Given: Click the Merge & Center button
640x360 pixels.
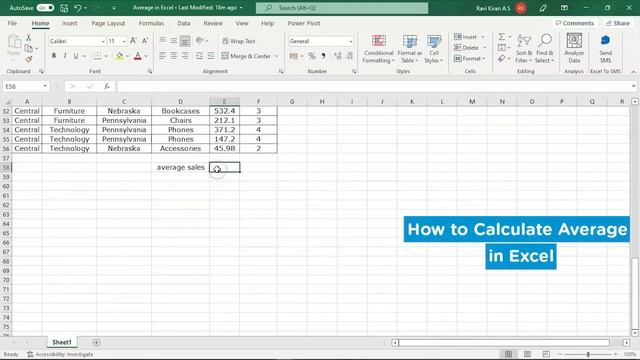Looking at the screenshot, I should pyautogui.click(x=246, y=56).
